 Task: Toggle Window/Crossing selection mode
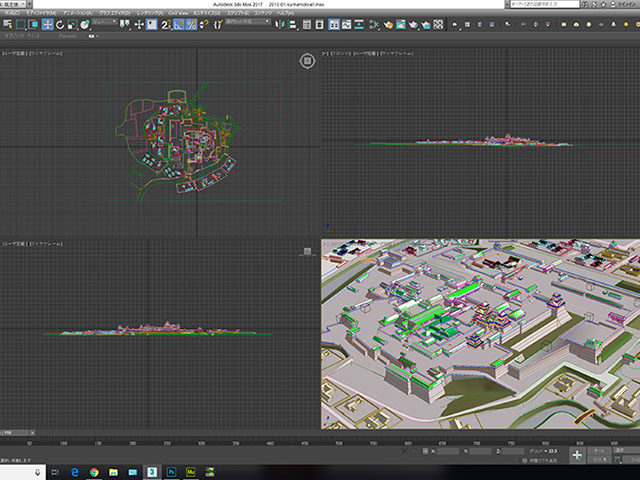34,24
